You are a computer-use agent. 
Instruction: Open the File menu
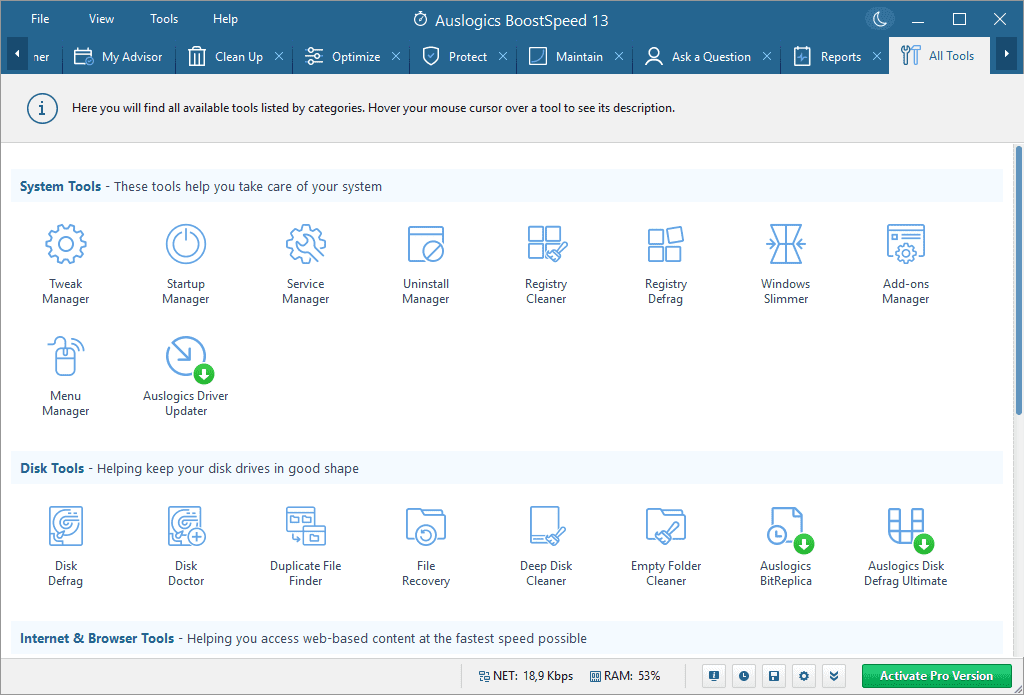[x=40, y=19]
